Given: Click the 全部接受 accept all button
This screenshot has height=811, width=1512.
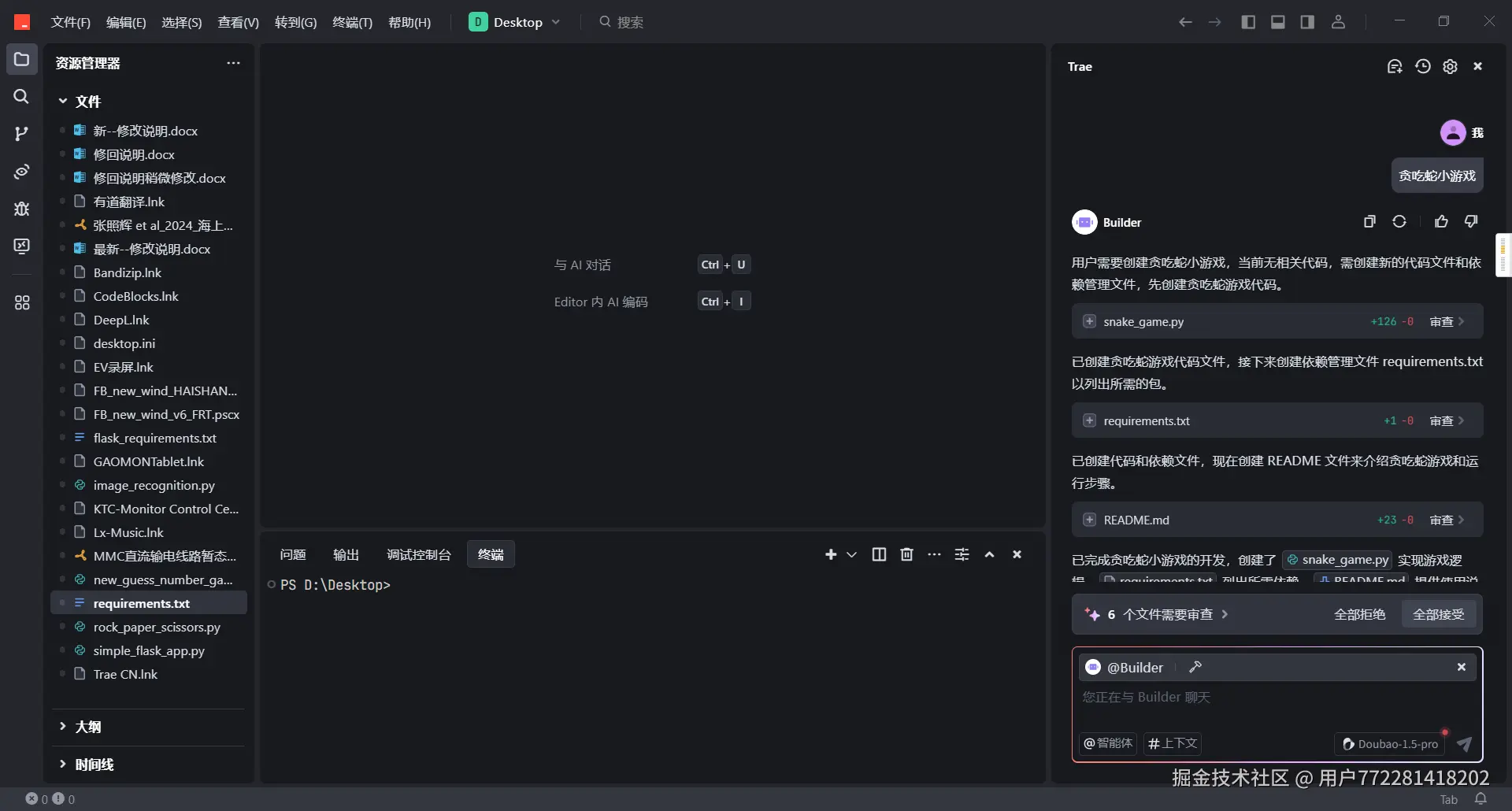Looking at the screenshot, I should (x=1439, y=615).
